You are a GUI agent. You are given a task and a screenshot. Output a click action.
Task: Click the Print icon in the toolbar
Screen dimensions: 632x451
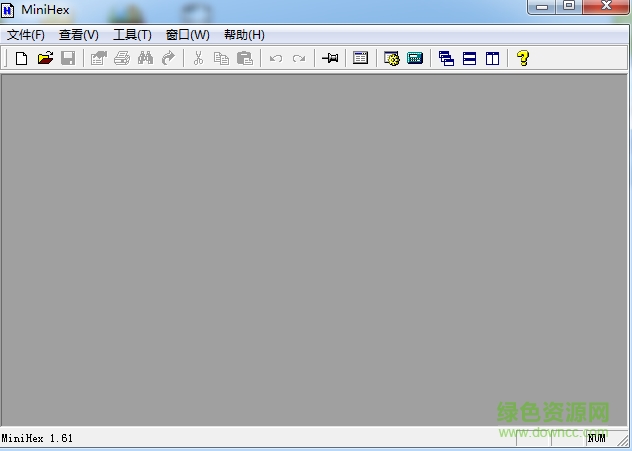122,59
